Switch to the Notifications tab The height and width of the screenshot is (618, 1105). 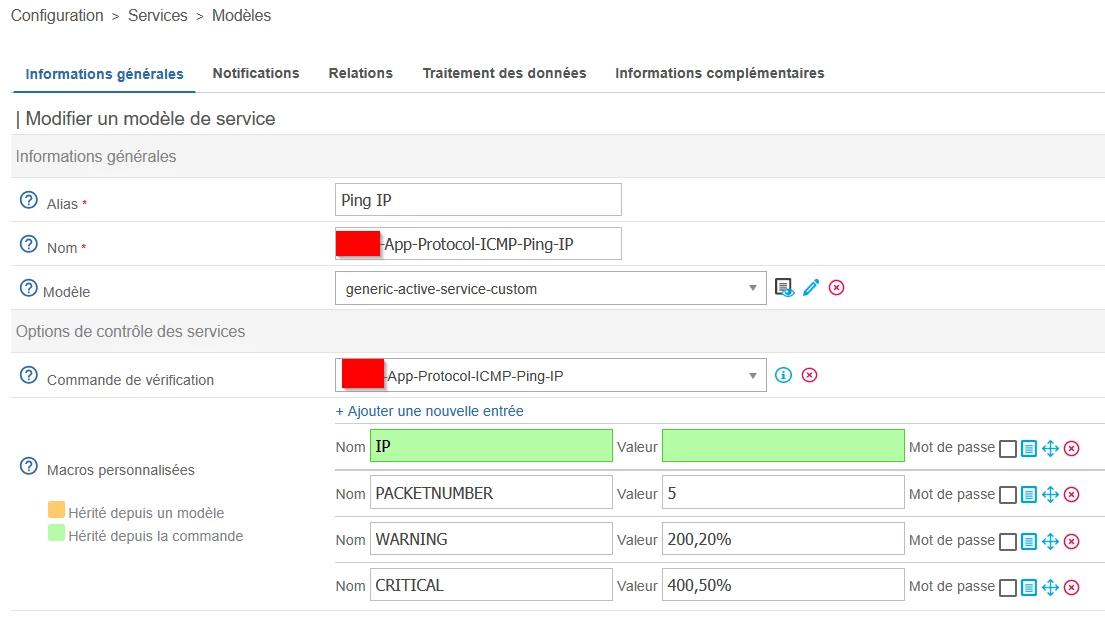click(256, 73)
